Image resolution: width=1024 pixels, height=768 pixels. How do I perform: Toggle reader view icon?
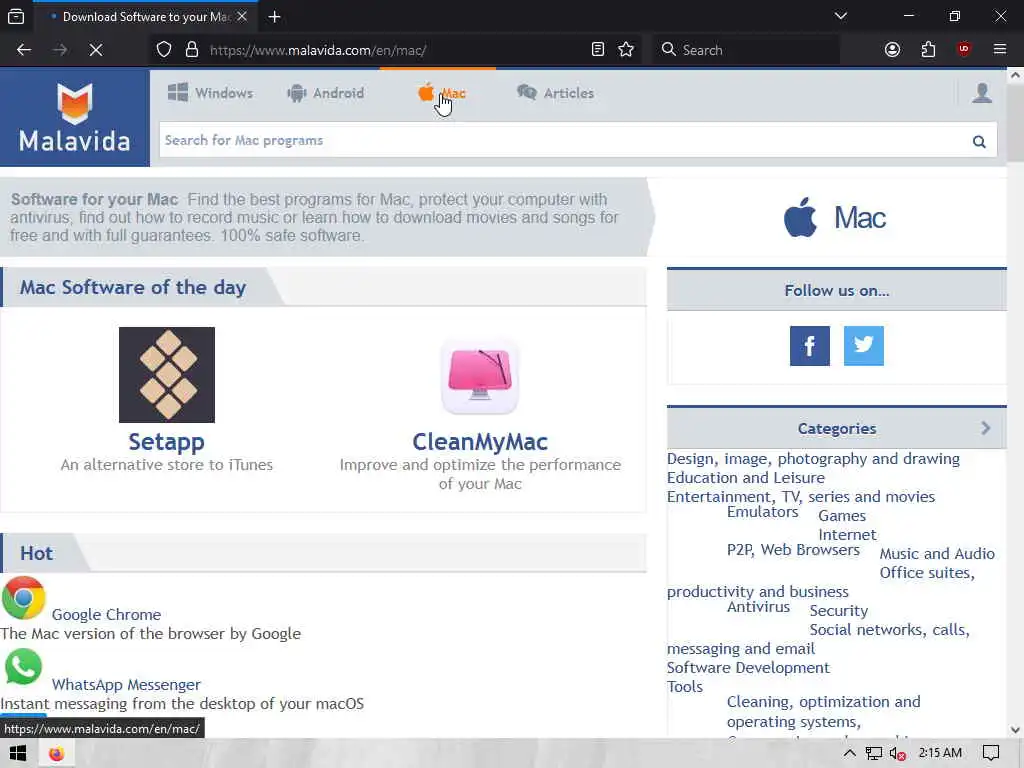point(598,50)
